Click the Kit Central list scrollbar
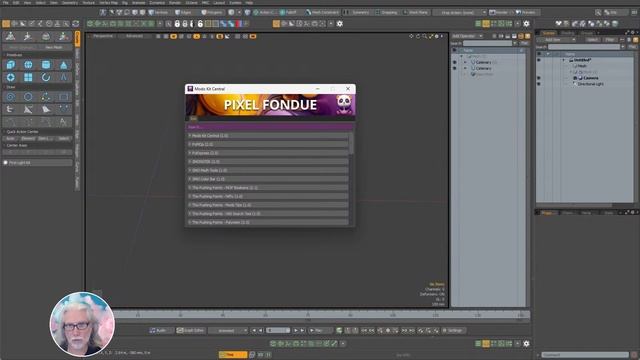Screen dimensions: 640x360 [351, 143]
